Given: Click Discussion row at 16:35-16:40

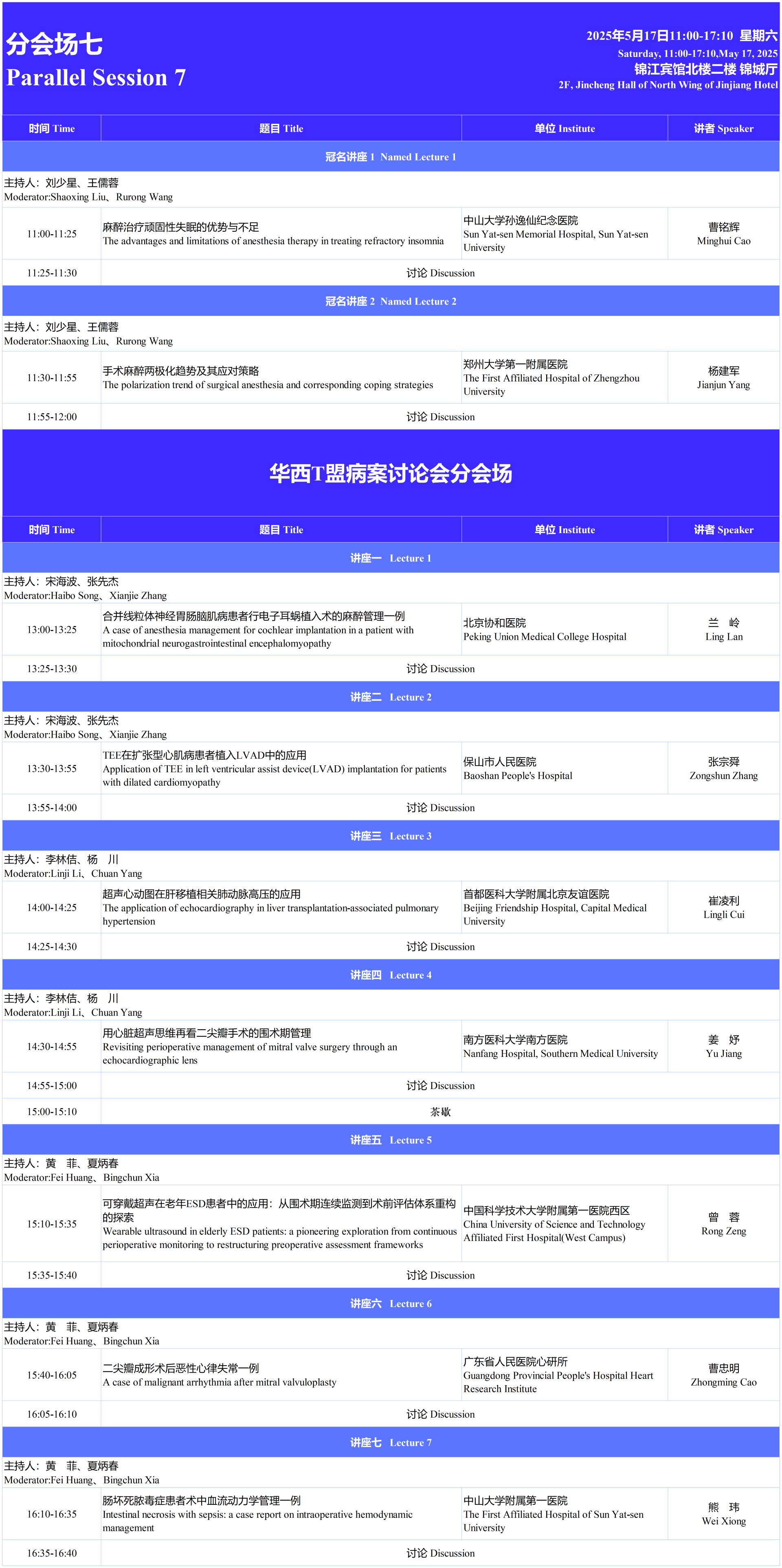Looking at the screenshot, I should (x=440, y=1553).
